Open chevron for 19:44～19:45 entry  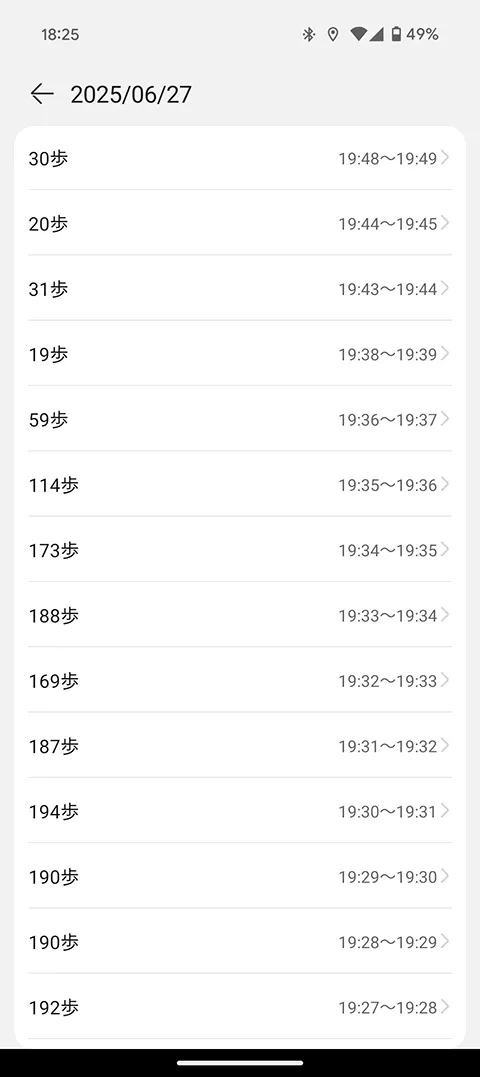click(x=445, y=223)
